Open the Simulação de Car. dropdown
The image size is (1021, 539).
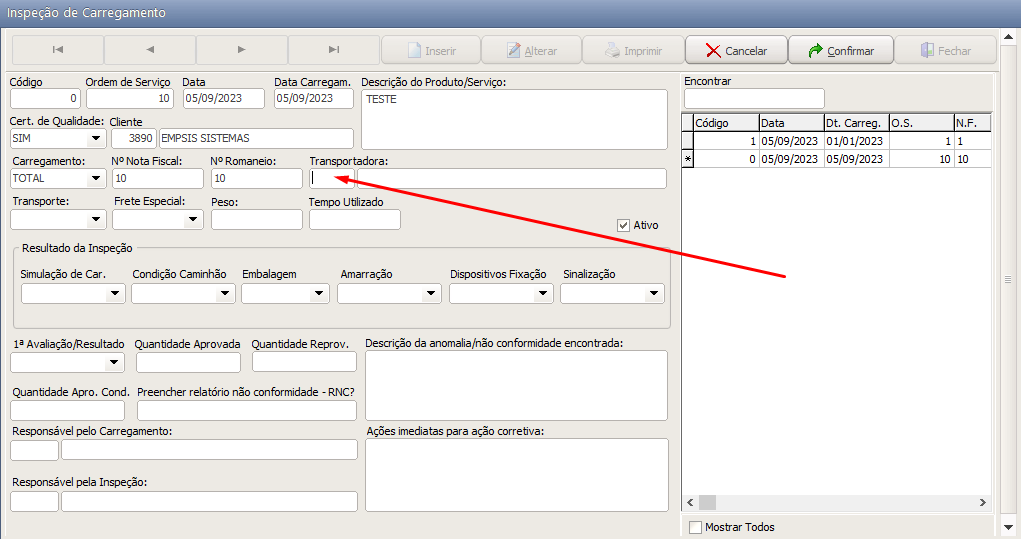(115, 293)
